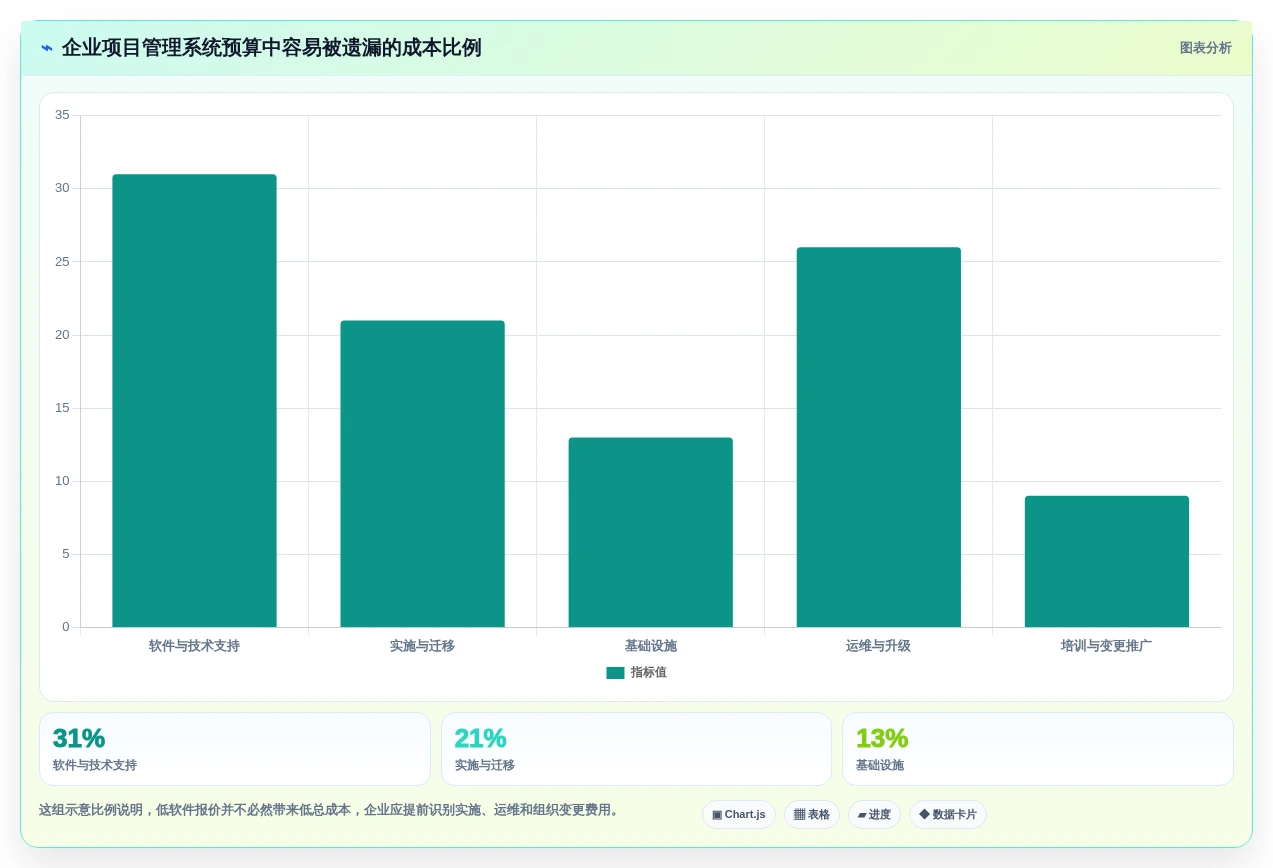Click the 运维与升级 bar in chart
This screenshot has width=1273, height=868.
click(x=878, y=437)
